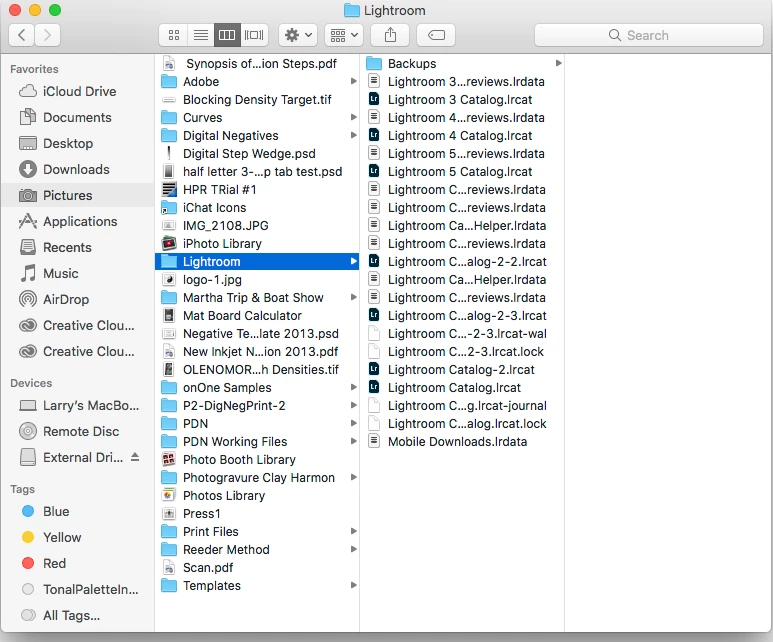Select Remote Disc device

tap(77, 431)
